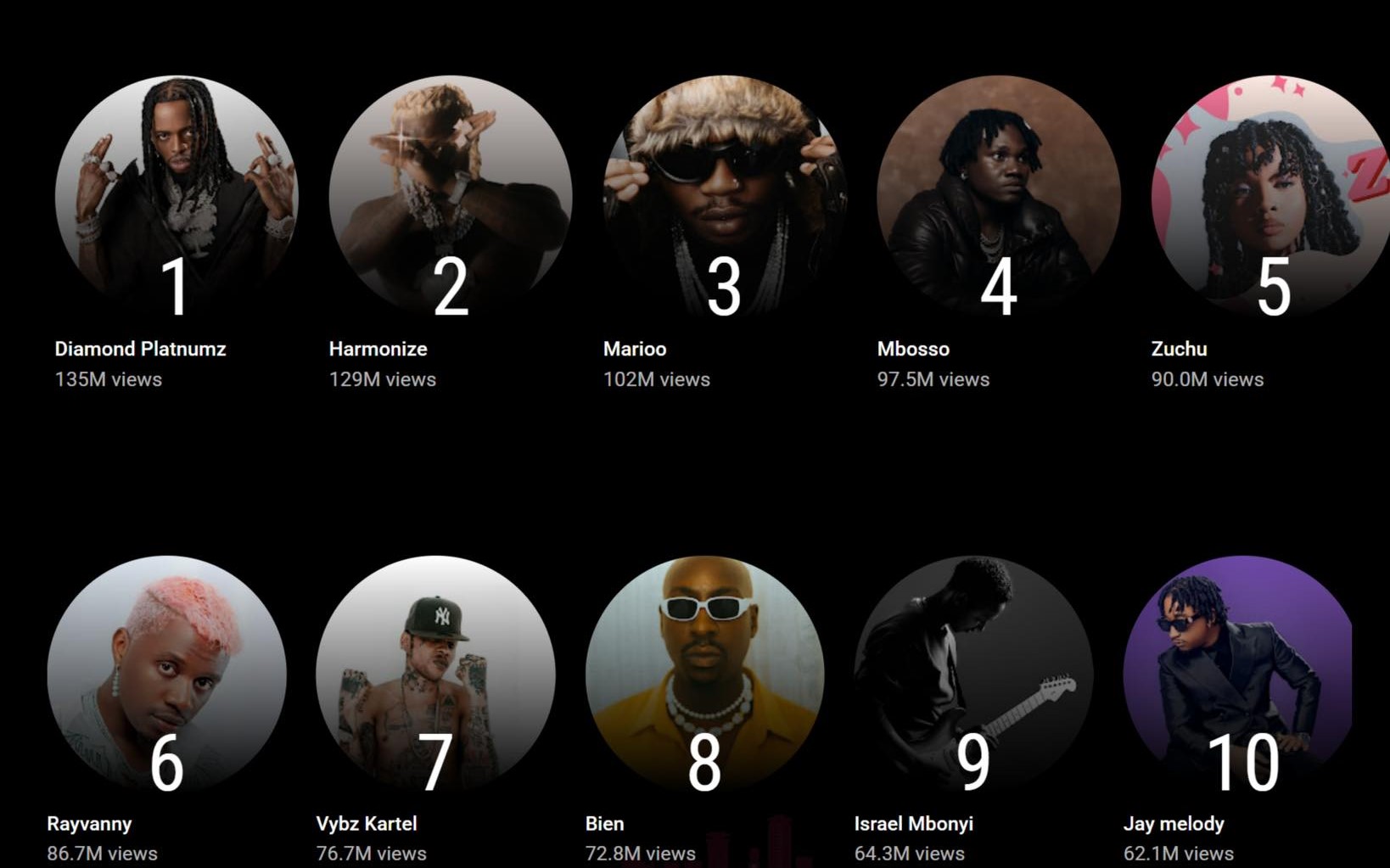Viewport: 1390px width, 868px height.
Task: Open Diamond Platnumz artist thumbnail ranked 1
Action: (177, 197)
